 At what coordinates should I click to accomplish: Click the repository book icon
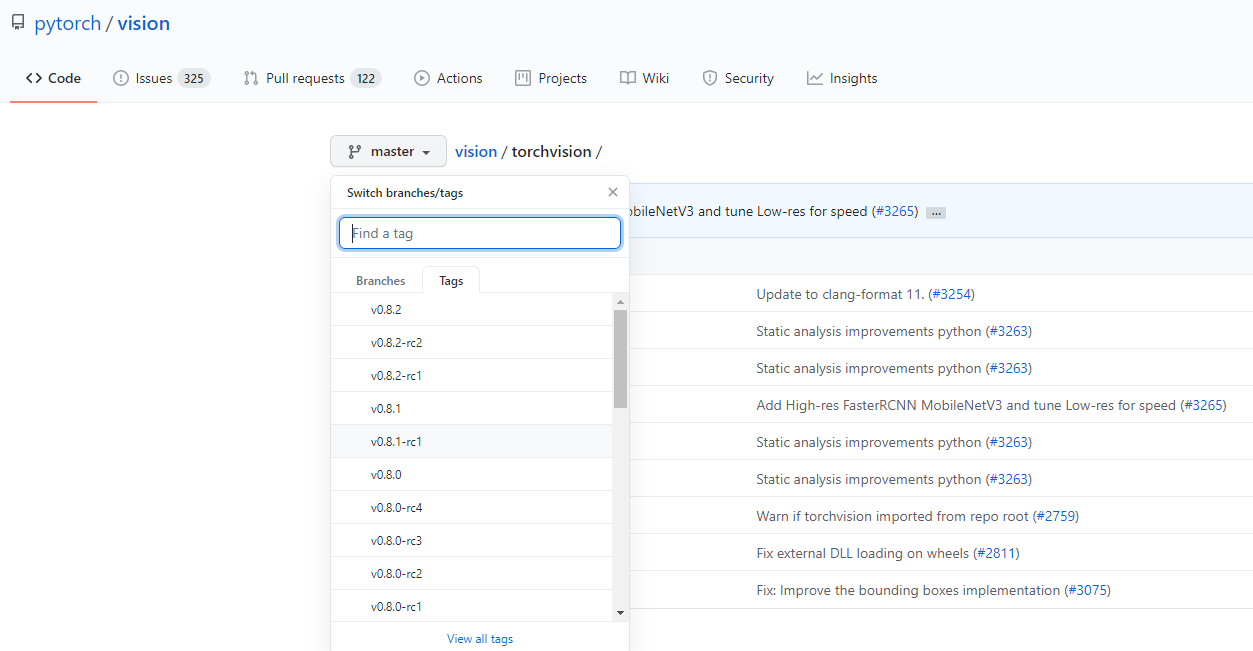[x=18, y=22]
